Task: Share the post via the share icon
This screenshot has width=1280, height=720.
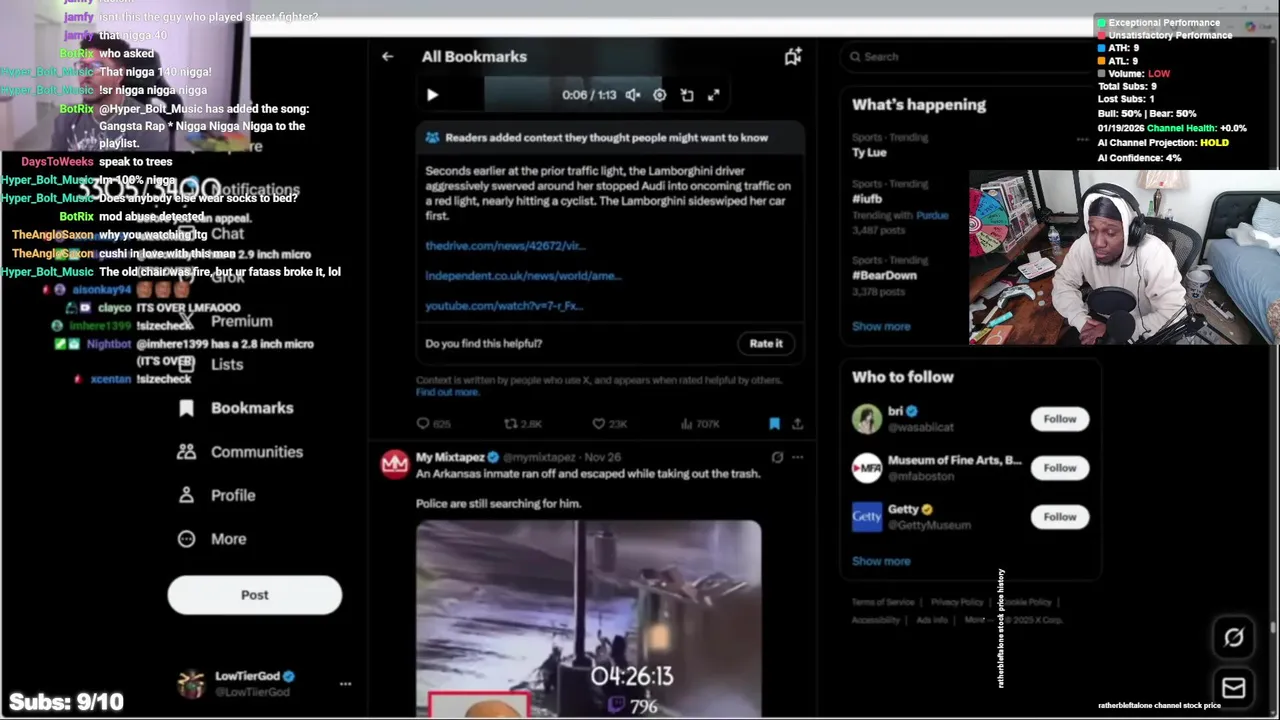Action: tap(797, 424)
